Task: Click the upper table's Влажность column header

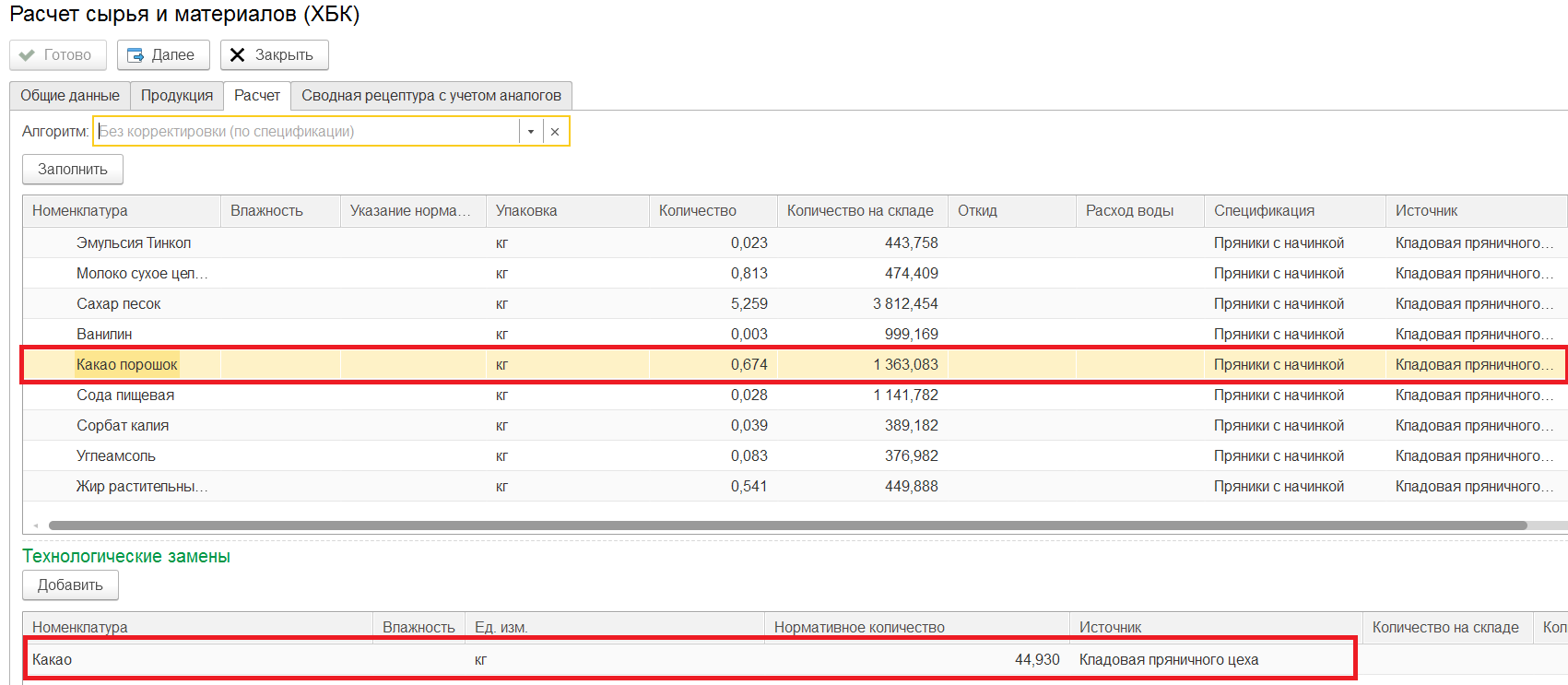Action: click(280, 211)
